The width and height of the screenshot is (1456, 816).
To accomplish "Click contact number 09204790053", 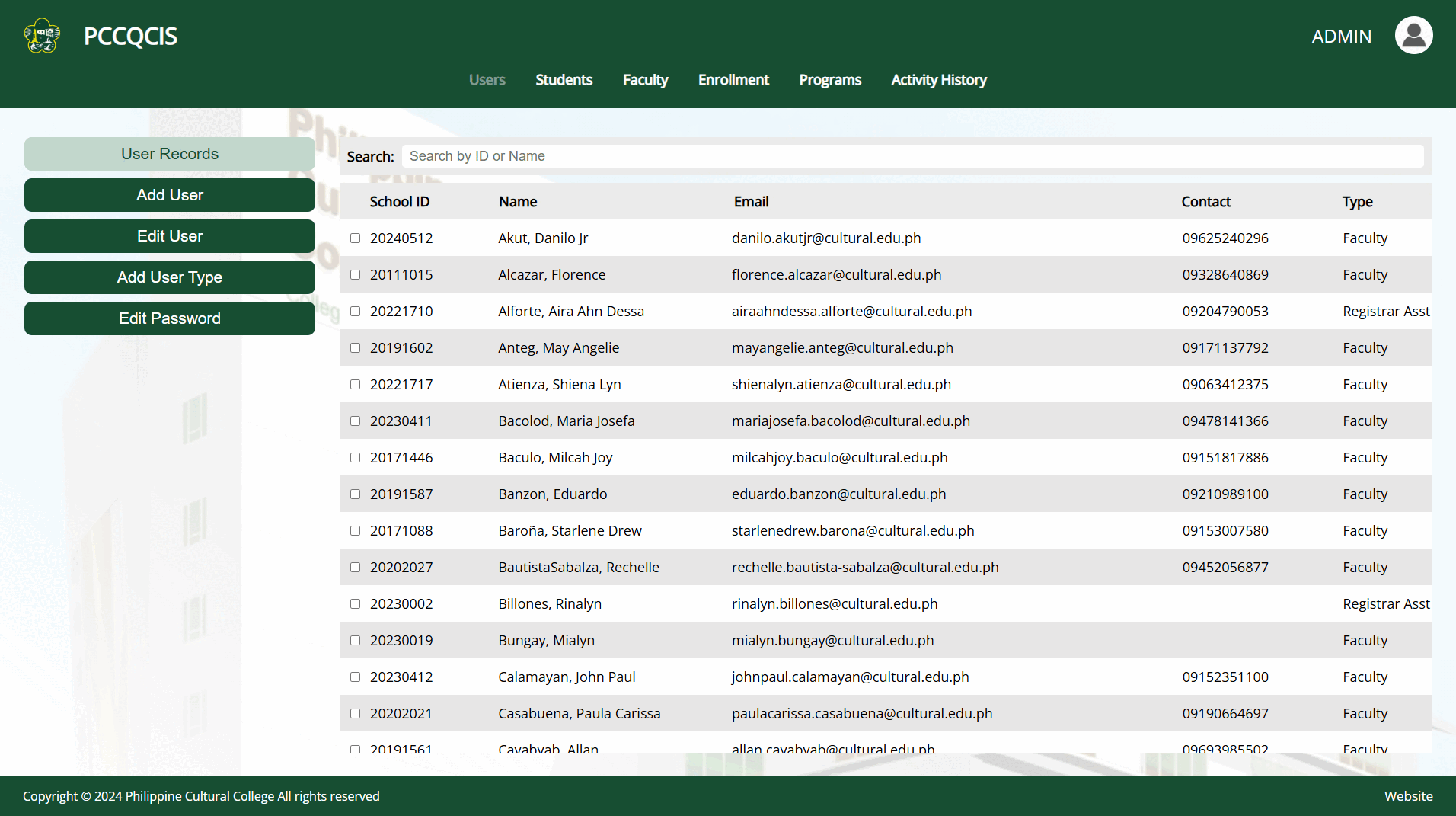I will (1225, 312).
